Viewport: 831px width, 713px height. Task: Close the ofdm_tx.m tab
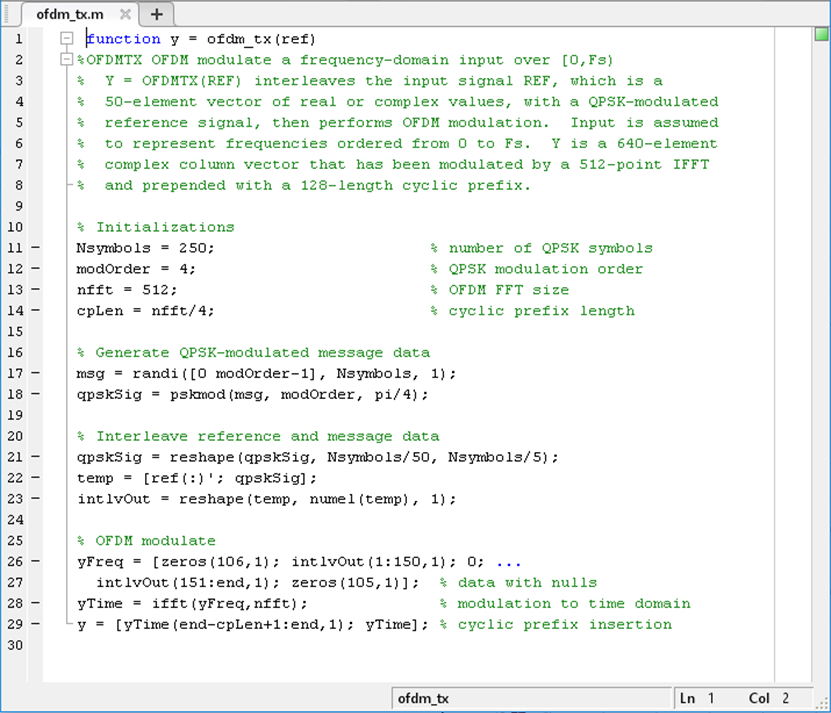click(x=125, y=15)
